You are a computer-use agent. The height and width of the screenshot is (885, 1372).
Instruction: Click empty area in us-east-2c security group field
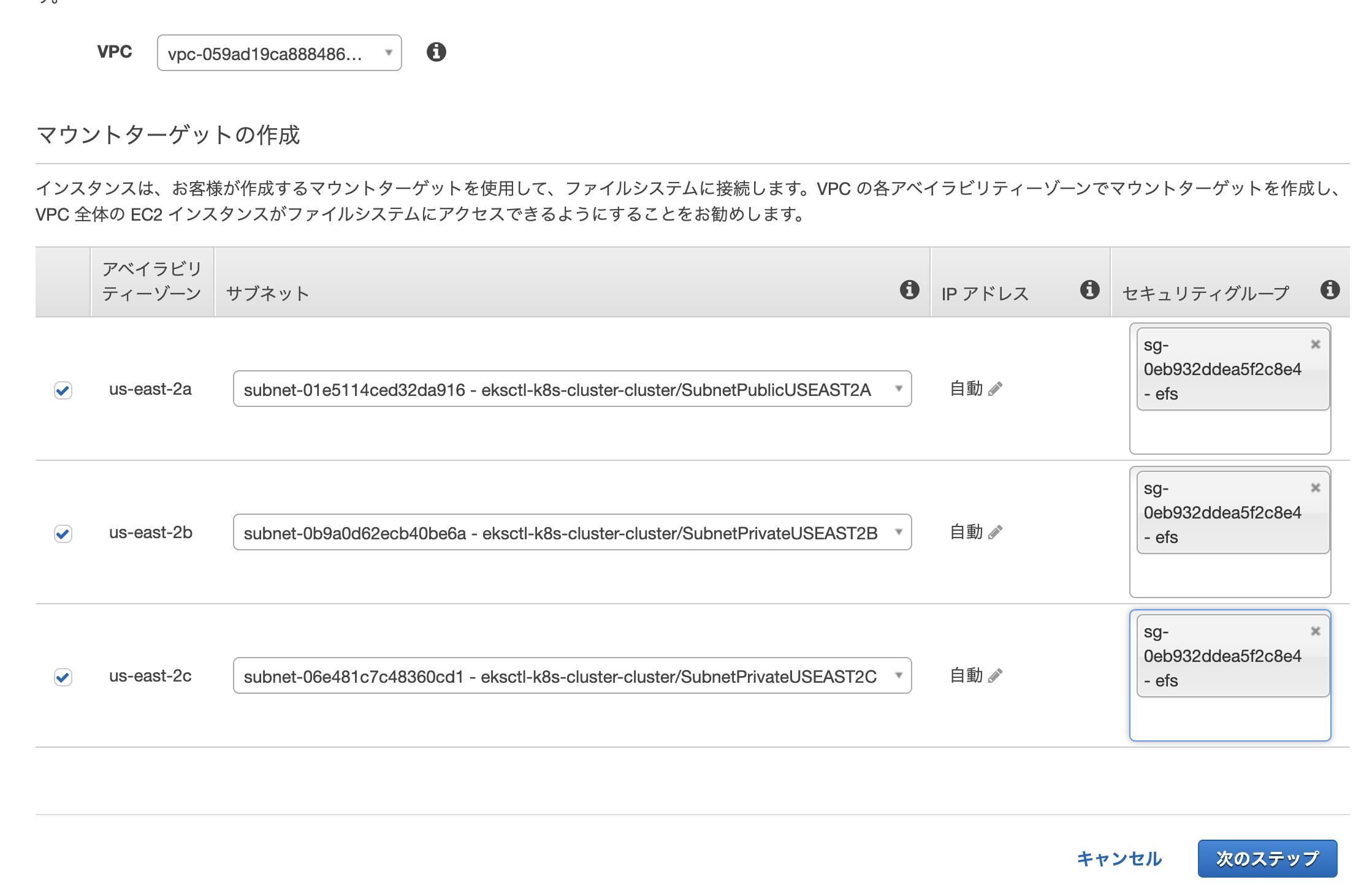tap(1229, 718)
